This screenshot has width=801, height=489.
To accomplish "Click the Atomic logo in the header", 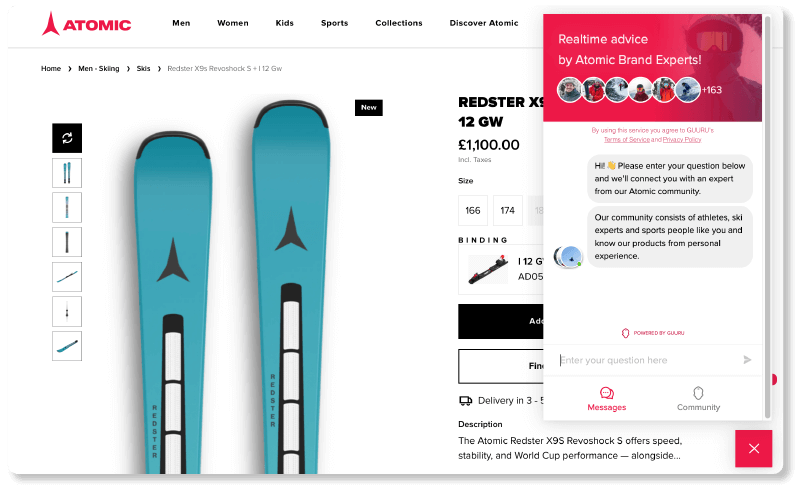I will pyautogui.click(x=87, y=23).
